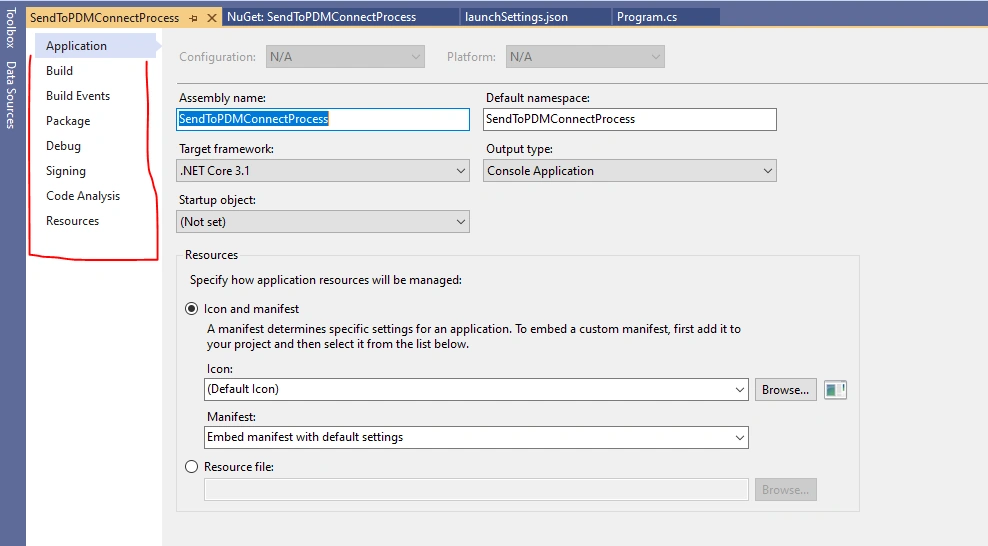The width and height of the screenshot is (988, 546).
Task: Click into the Default namespace field
Action: click(629, 119)
